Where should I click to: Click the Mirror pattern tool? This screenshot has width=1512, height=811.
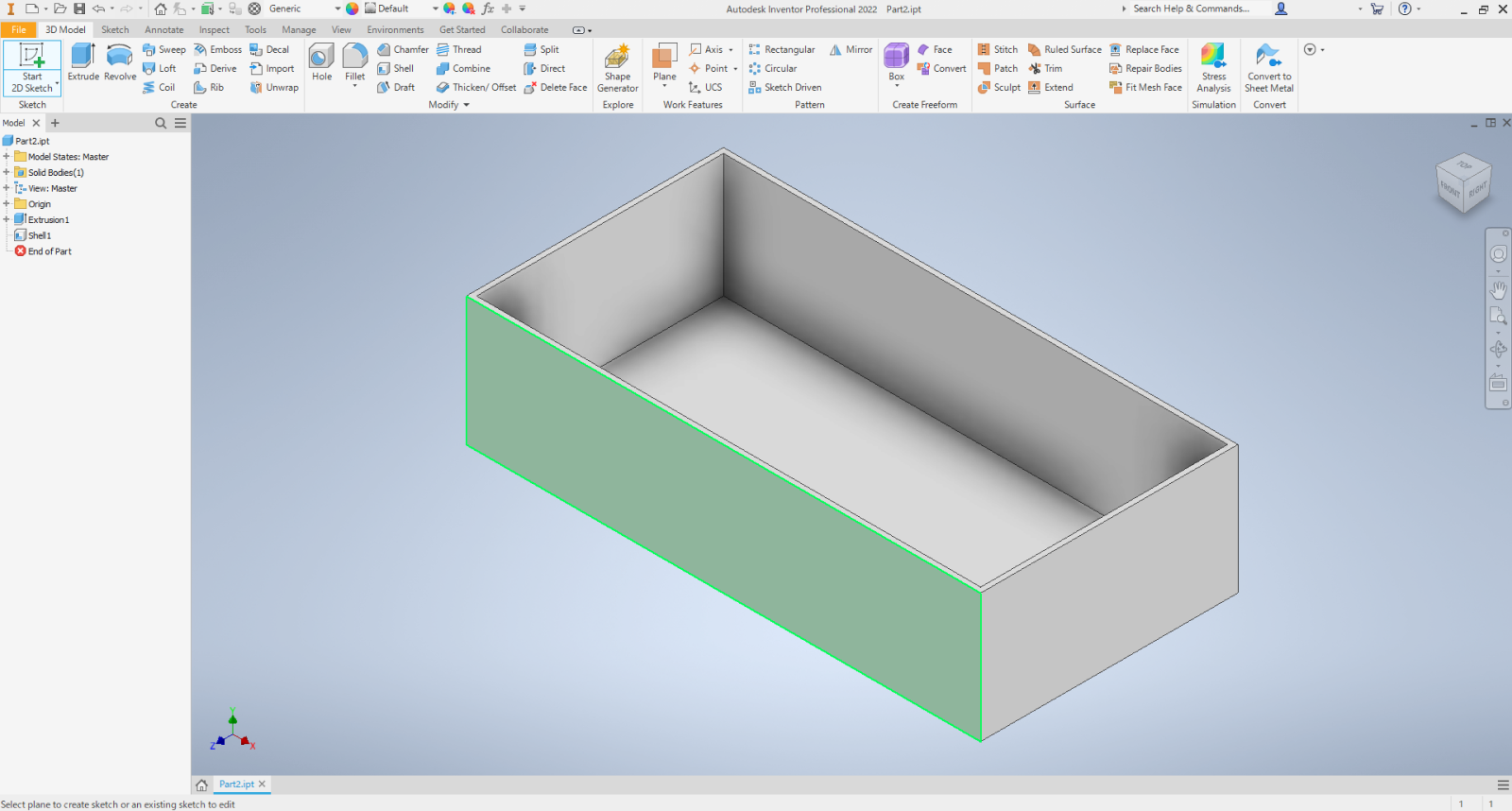tap(850, 50)
